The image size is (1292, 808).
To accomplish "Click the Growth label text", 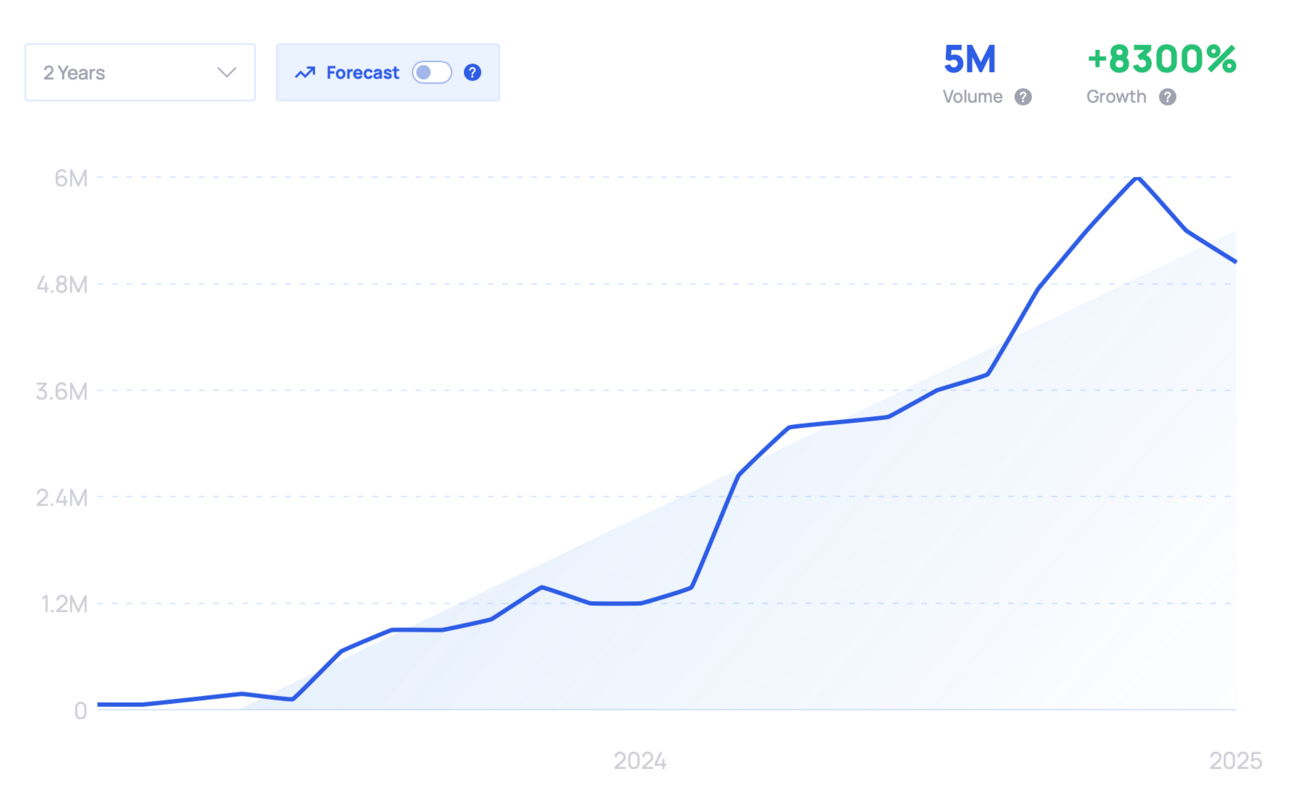I will [x=1116, y=97].
